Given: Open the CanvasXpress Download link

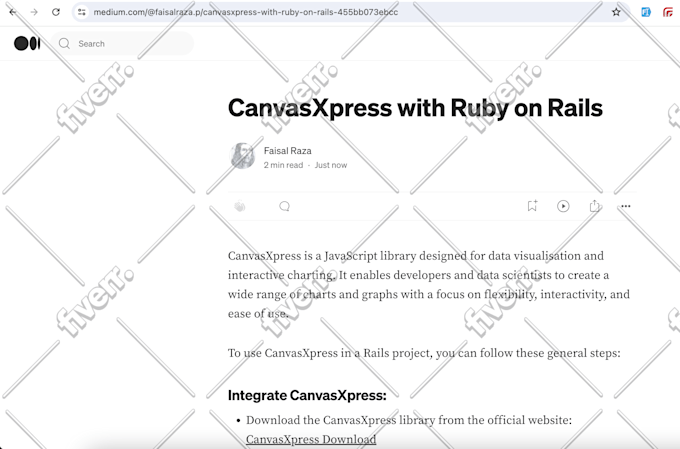Looking at the screenshot, I should pyautogui.click(x=311, y=439).
